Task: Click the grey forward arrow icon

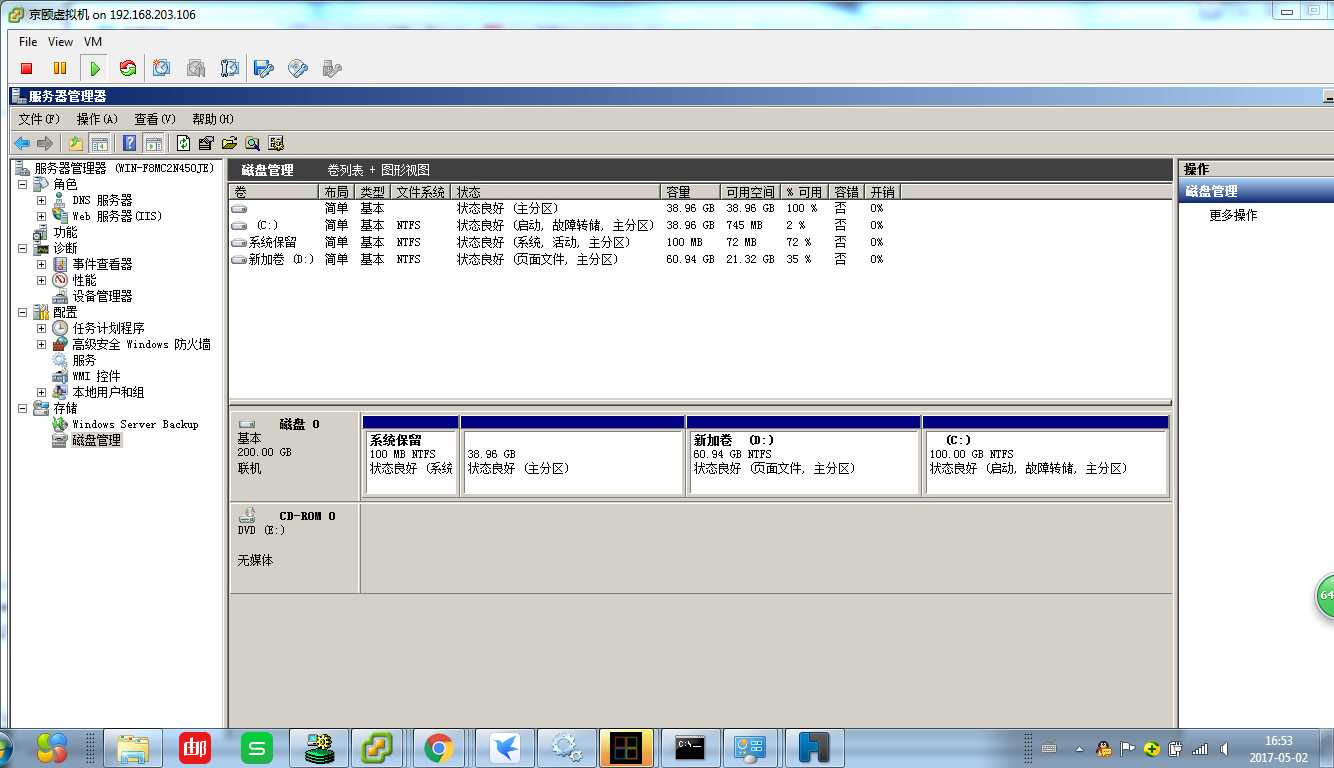Action: point(44,143)
